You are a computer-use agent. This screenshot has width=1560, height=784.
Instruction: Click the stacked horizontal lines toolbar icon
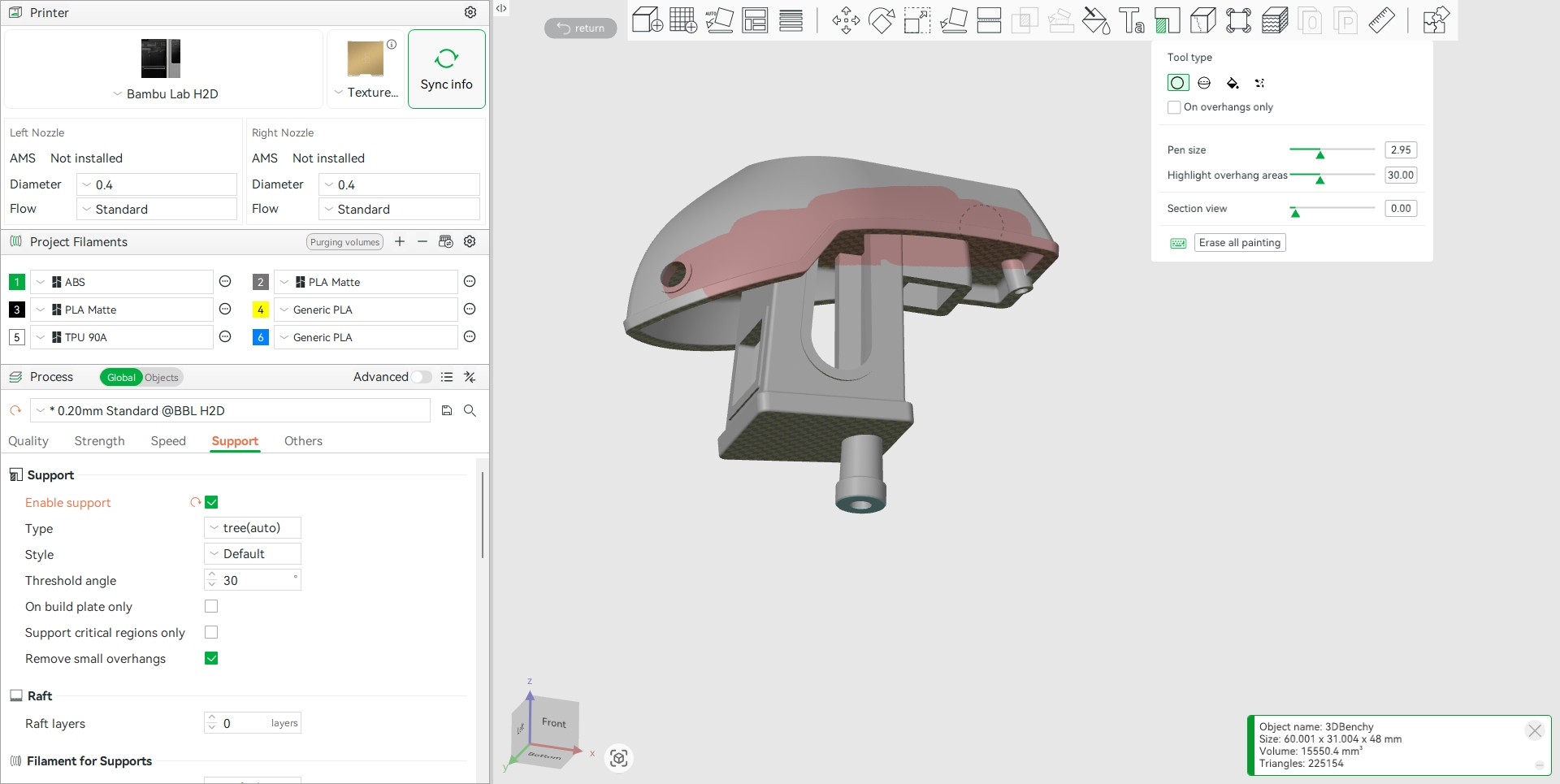click(x=791, y=19)
